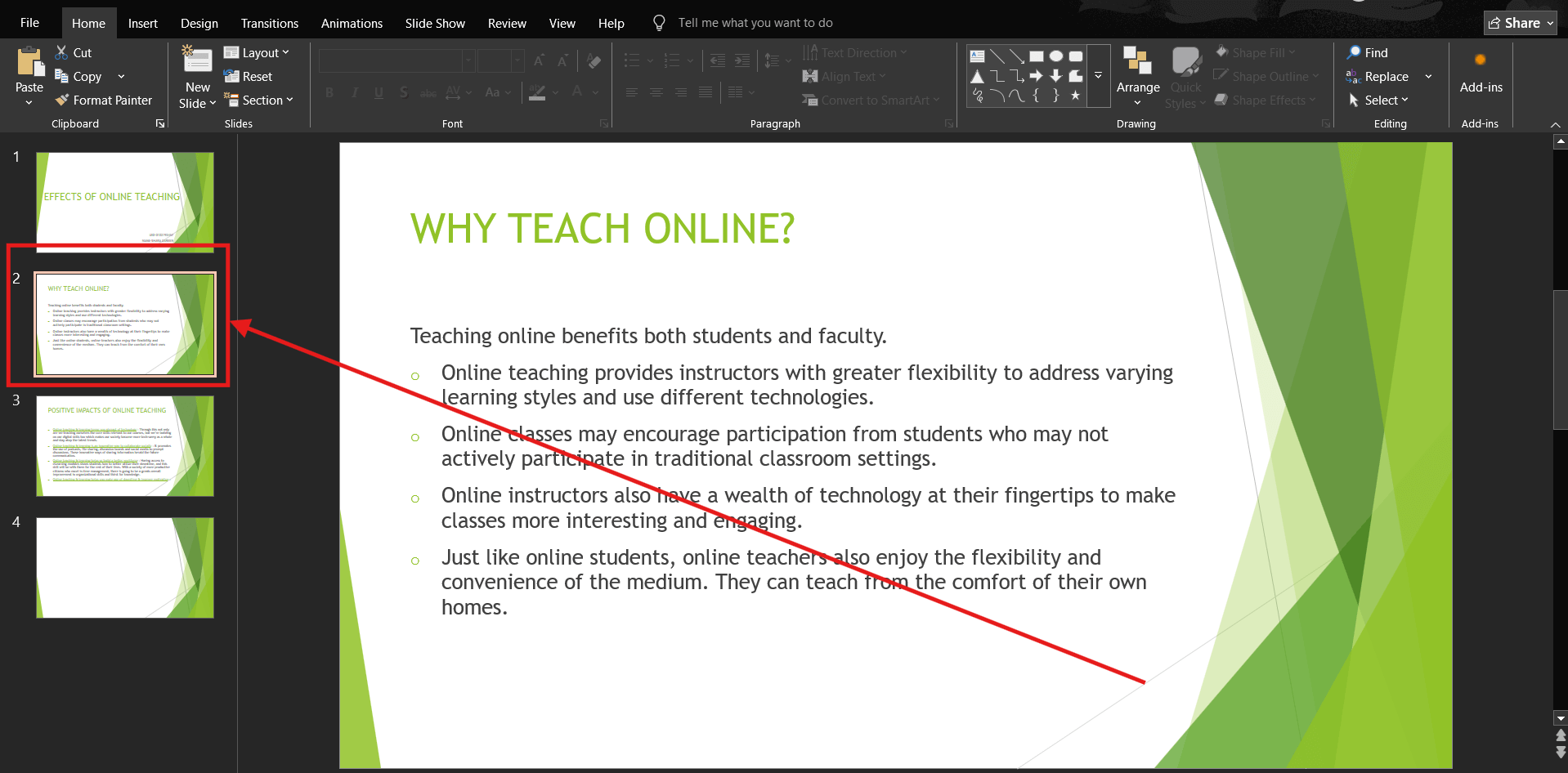Toggle italic formatting

click(354, 92)
